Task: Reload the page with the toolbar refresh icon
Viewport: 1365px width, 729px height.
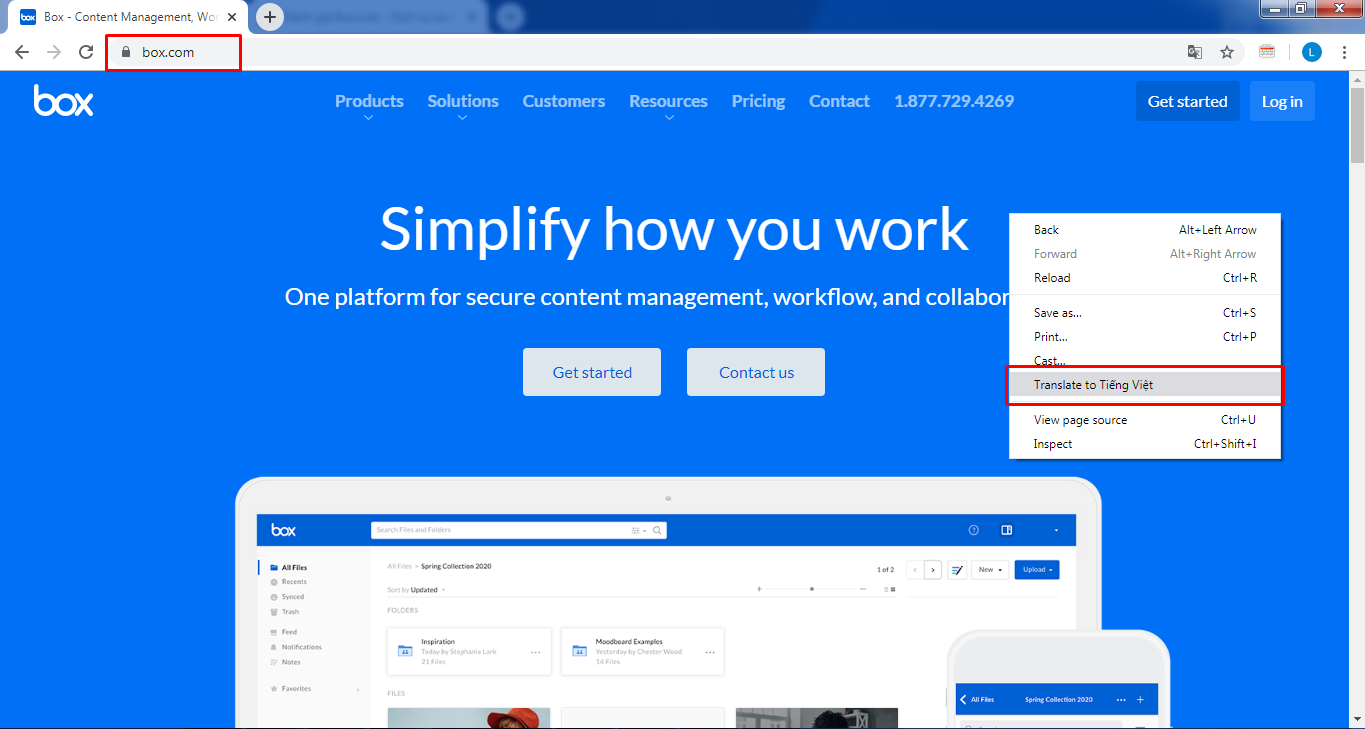Action: tap(86, 52)
